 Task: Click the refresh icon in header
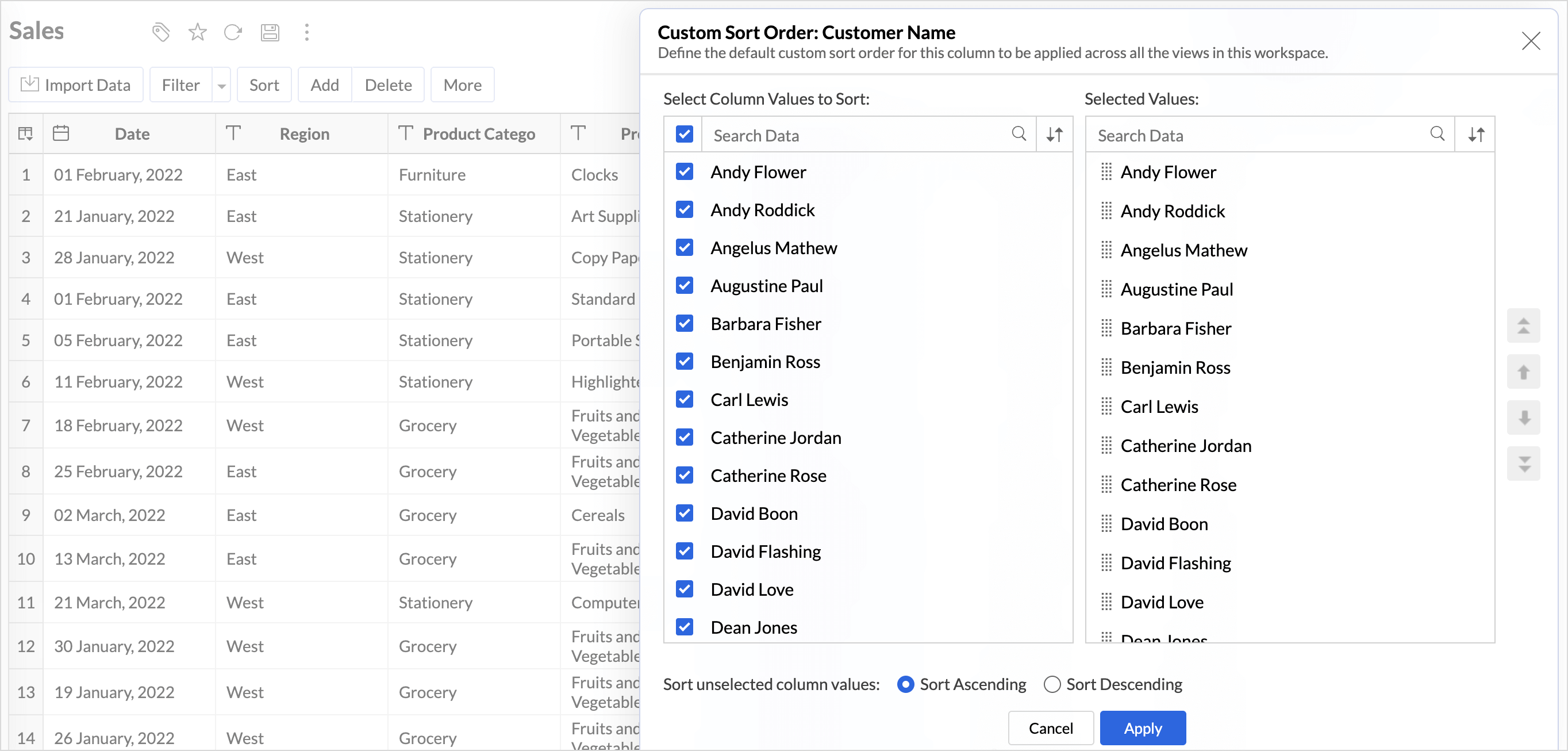click(x=233, y=32)
